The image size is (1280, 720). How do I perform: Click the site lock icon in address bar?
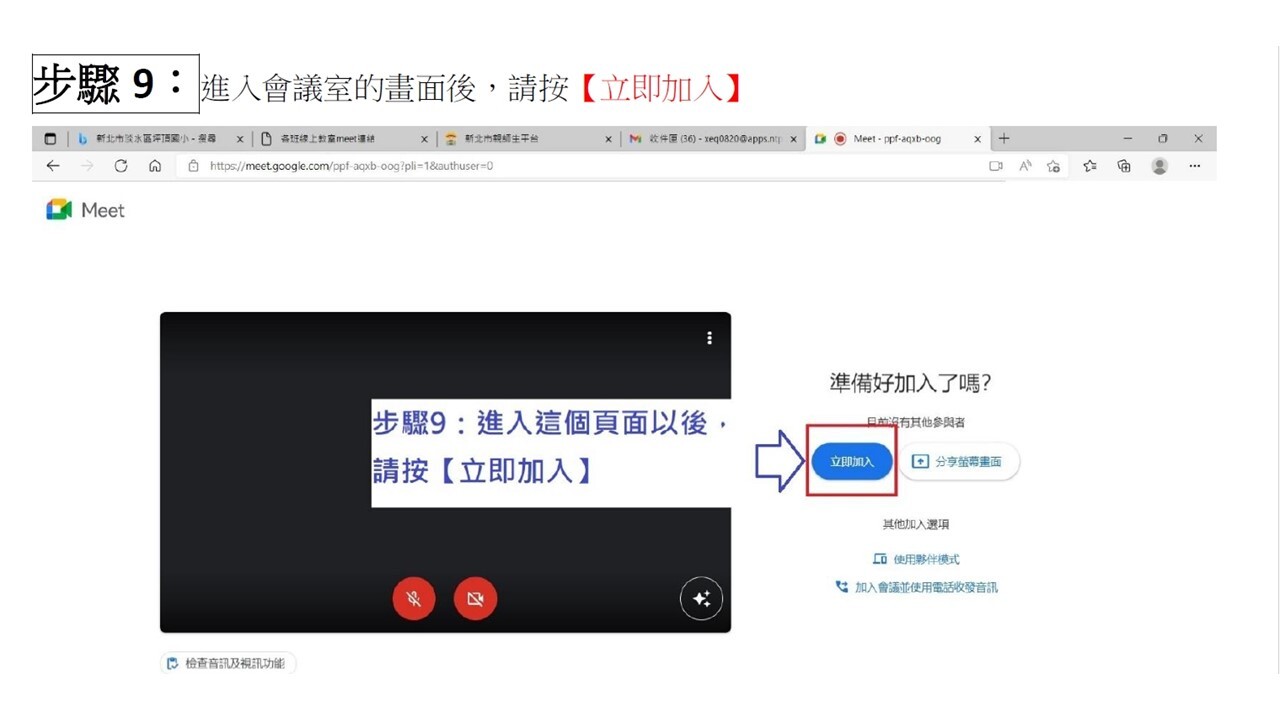click(x=194, y=166)
